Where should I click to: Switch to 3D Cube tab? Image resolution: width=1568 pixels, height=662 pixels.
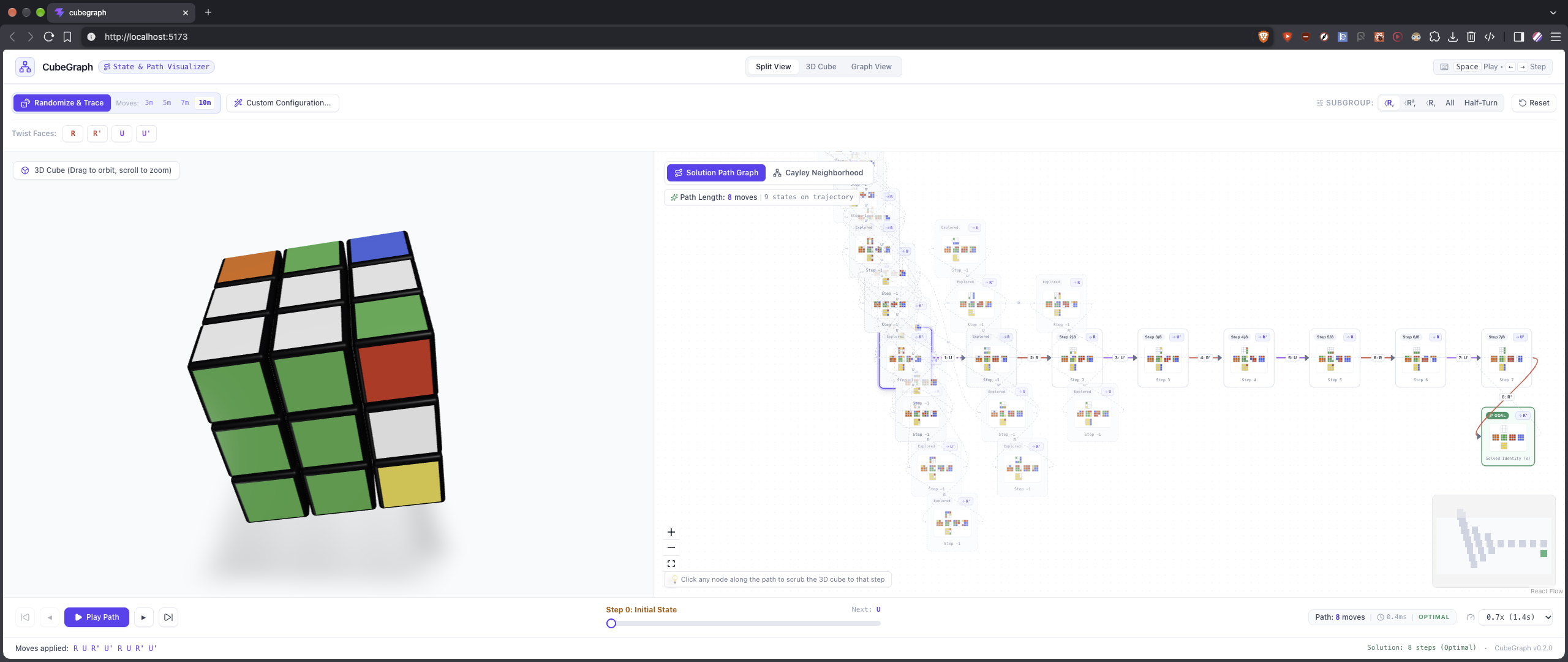pos(821,67)
